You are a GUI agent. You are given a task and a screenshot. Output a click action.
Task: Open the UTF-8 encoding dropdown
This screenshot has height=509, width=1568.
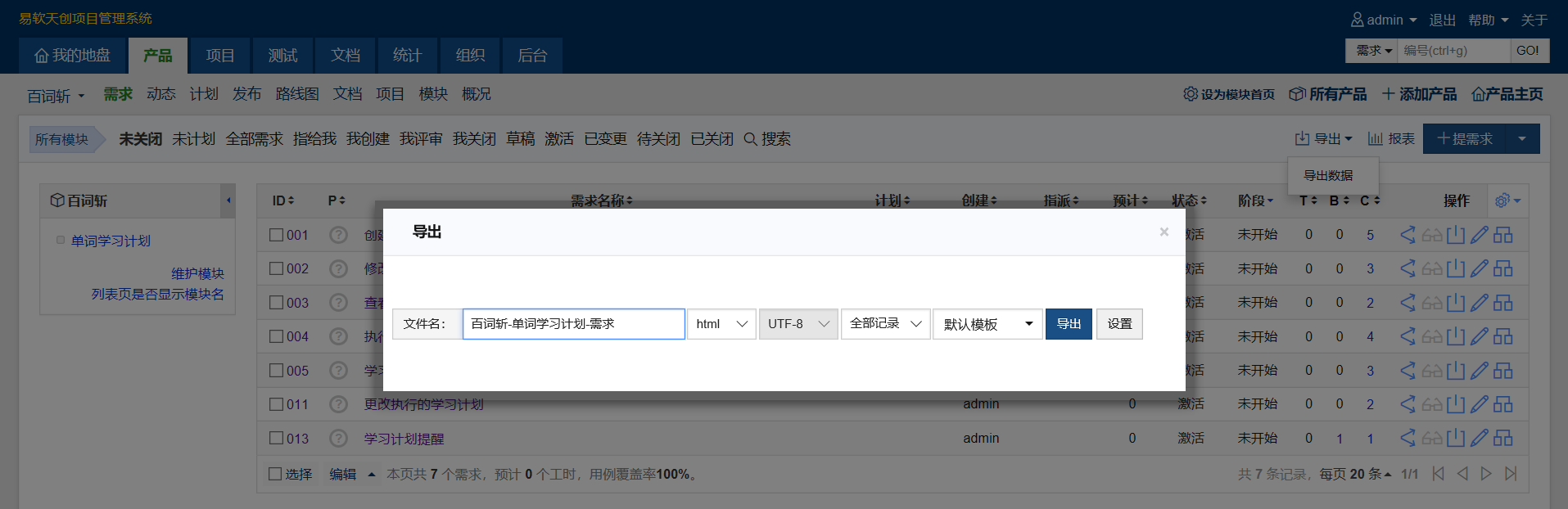coord(798,324)
